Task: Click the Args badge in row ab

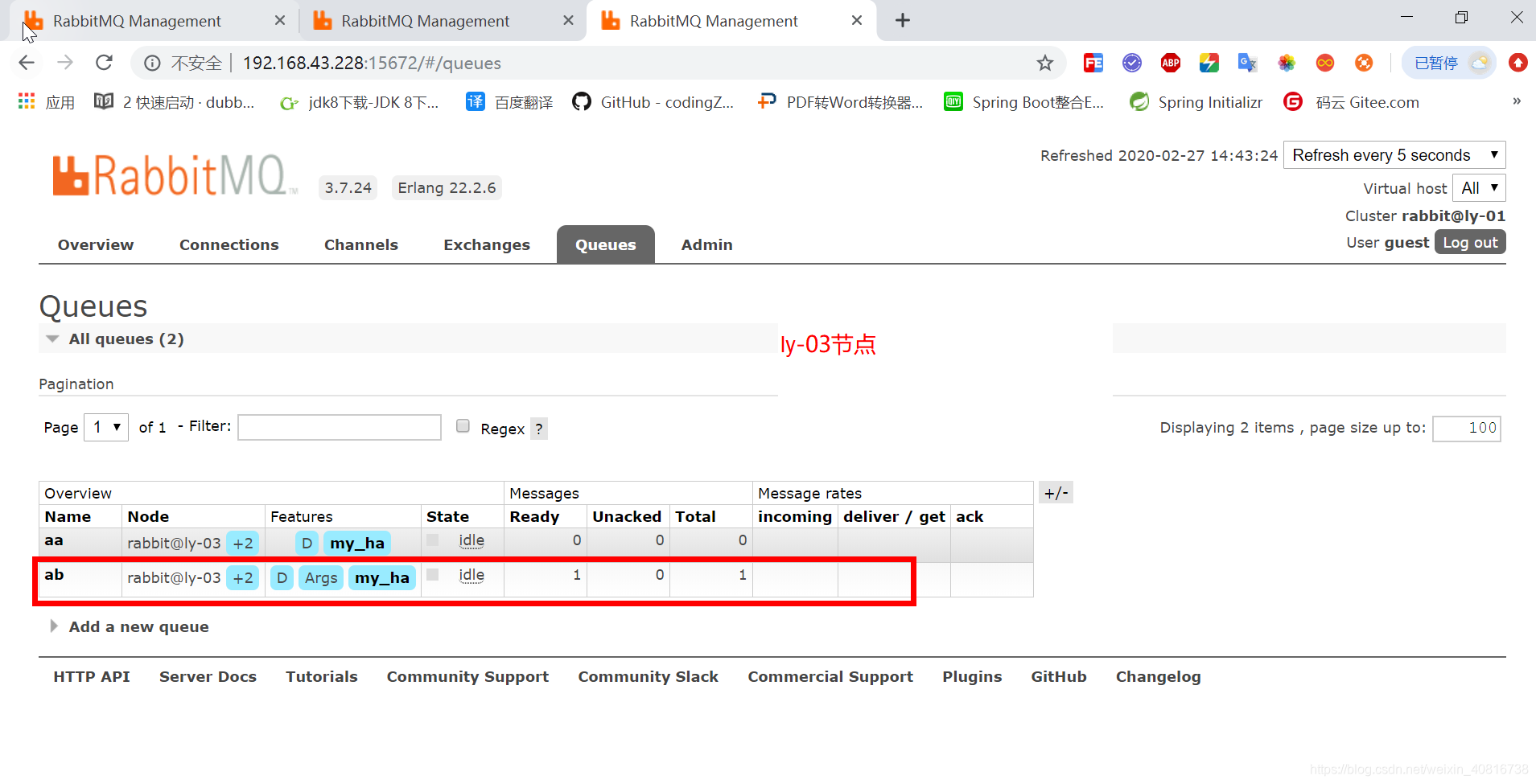Action: [x=321, y=578]
